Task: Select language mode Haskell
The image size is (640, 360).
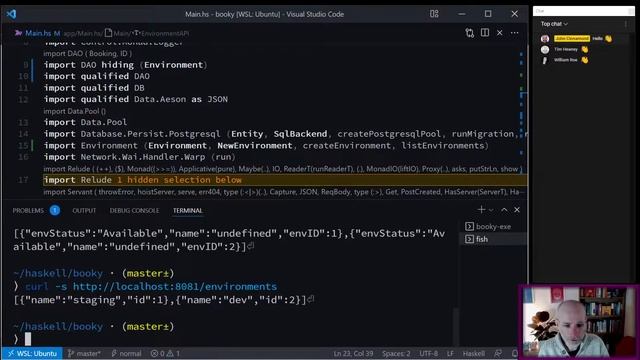Action: tap(473, 353)
